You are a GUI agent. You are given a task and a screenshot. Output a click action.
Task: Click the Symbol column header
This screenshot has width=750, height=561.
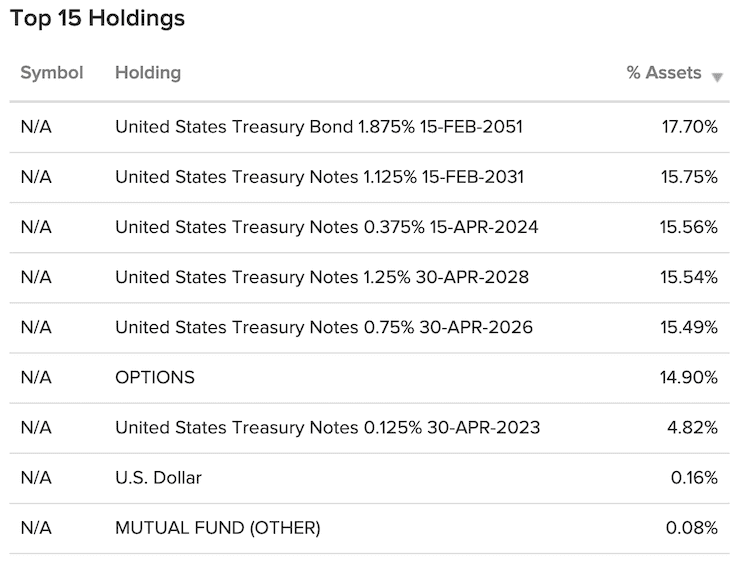coord(52,73)
